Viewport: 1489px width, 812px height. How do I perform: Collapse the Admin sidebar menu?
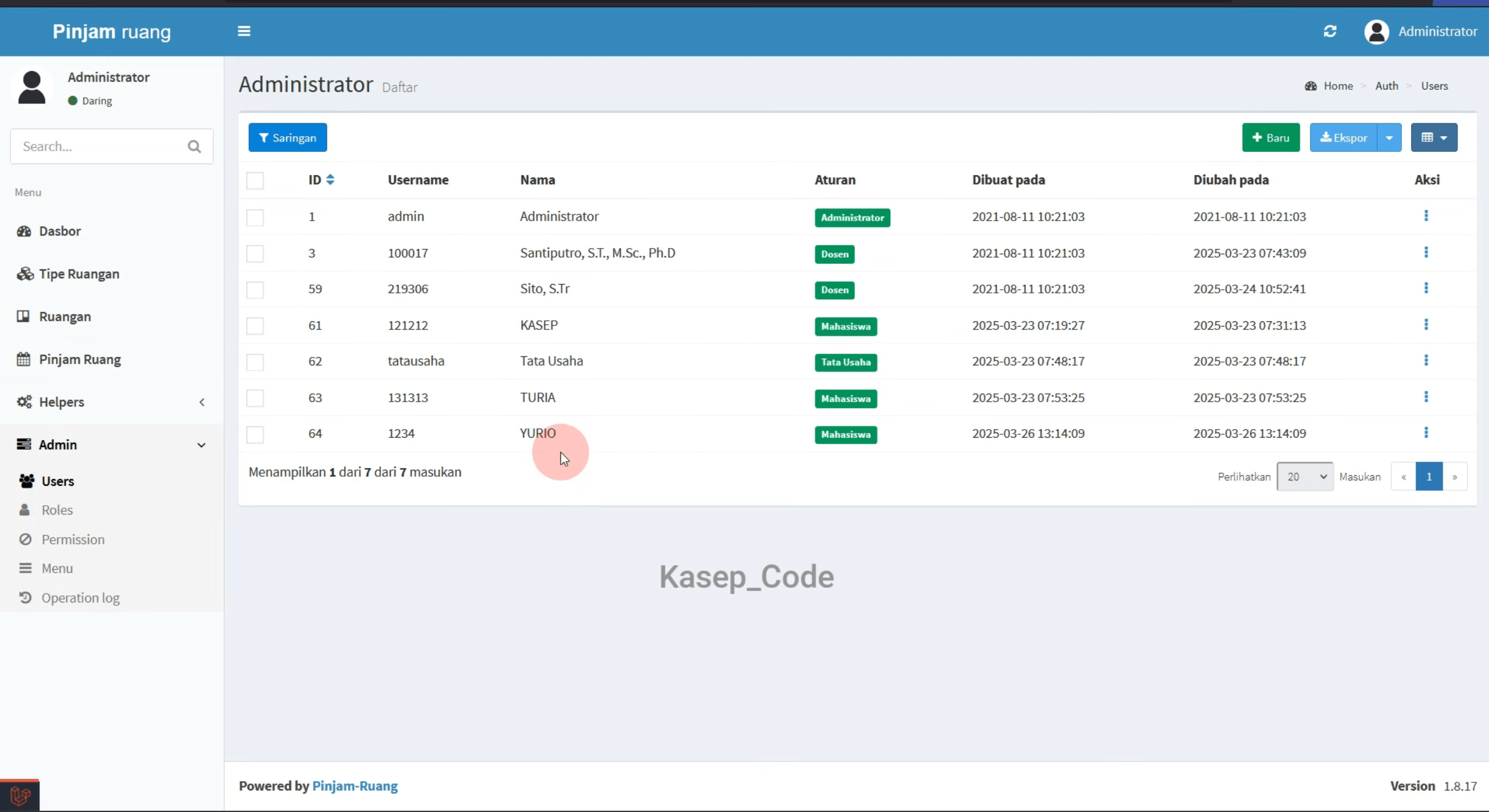111,445
